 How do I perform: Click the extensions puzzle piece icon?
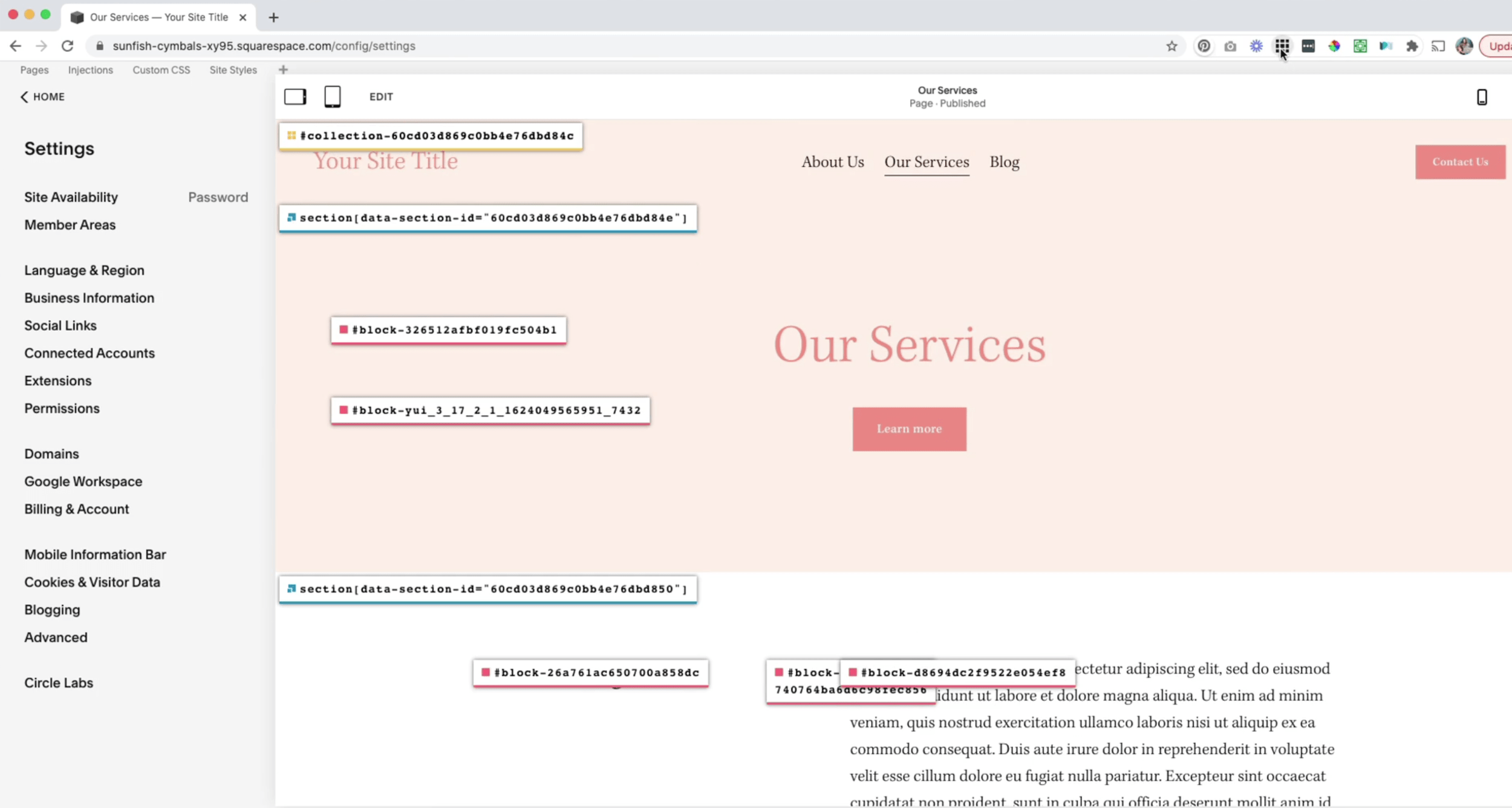pos(1413,46)
